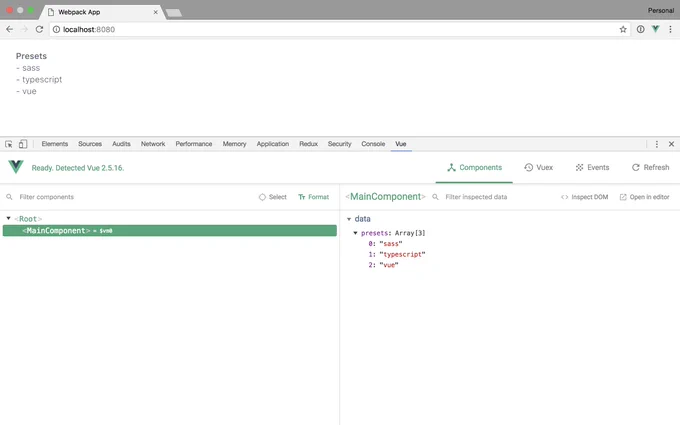680x425 pixels.
Task: Open the Network panel
Action: (x=153, y=144)
